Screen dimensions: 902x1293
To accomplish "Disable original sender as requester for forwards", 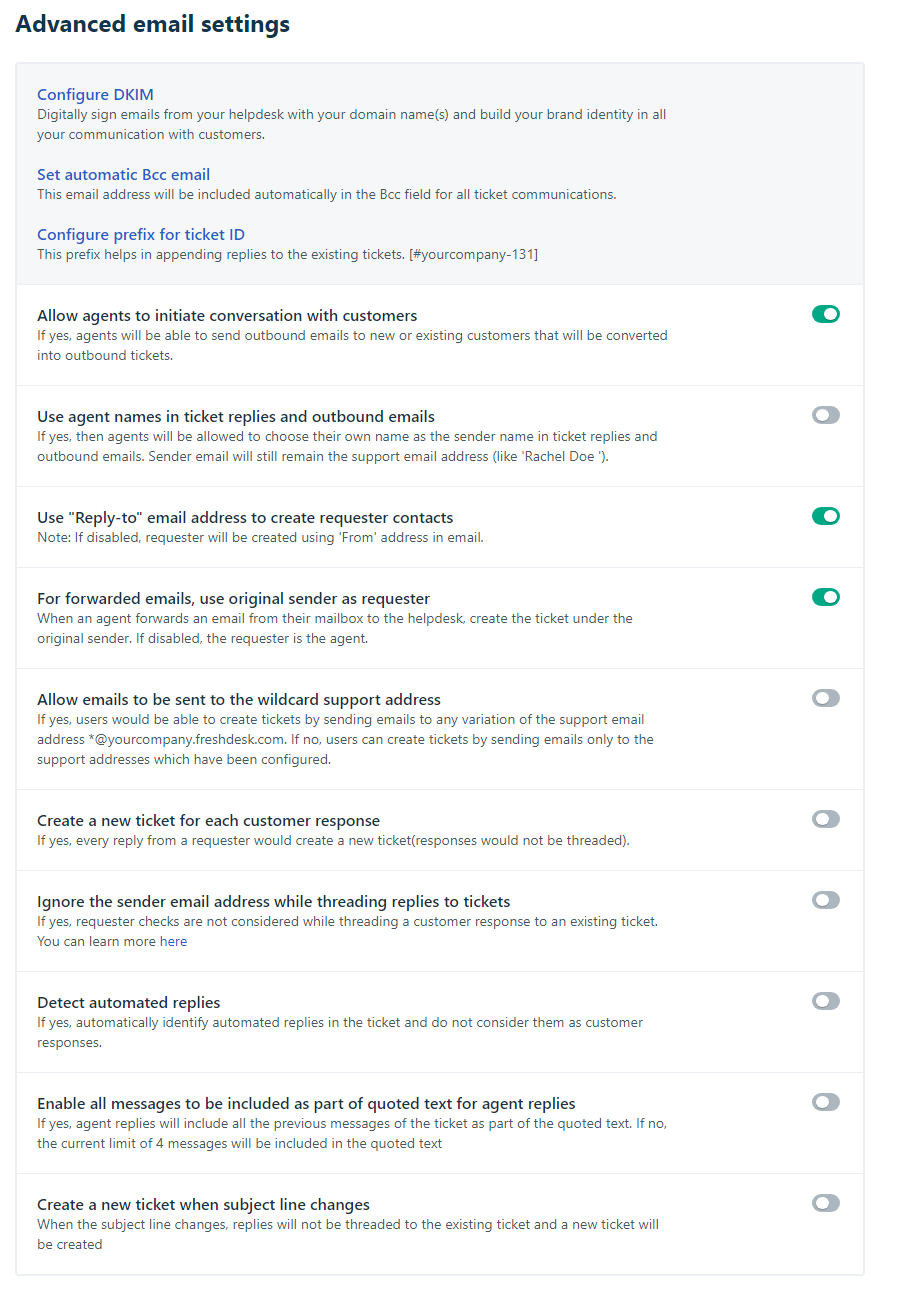I will click(x=825, y=598).
